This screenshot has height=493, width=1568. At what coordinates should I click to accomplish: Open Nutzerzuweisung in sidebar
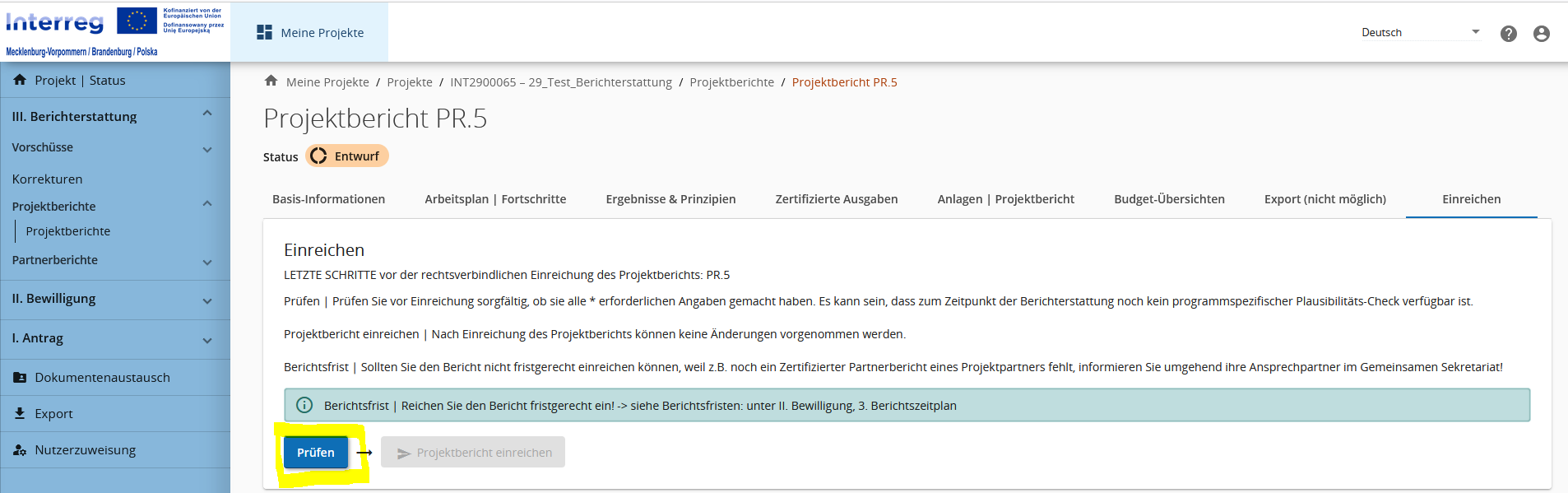tap(85, 450)
